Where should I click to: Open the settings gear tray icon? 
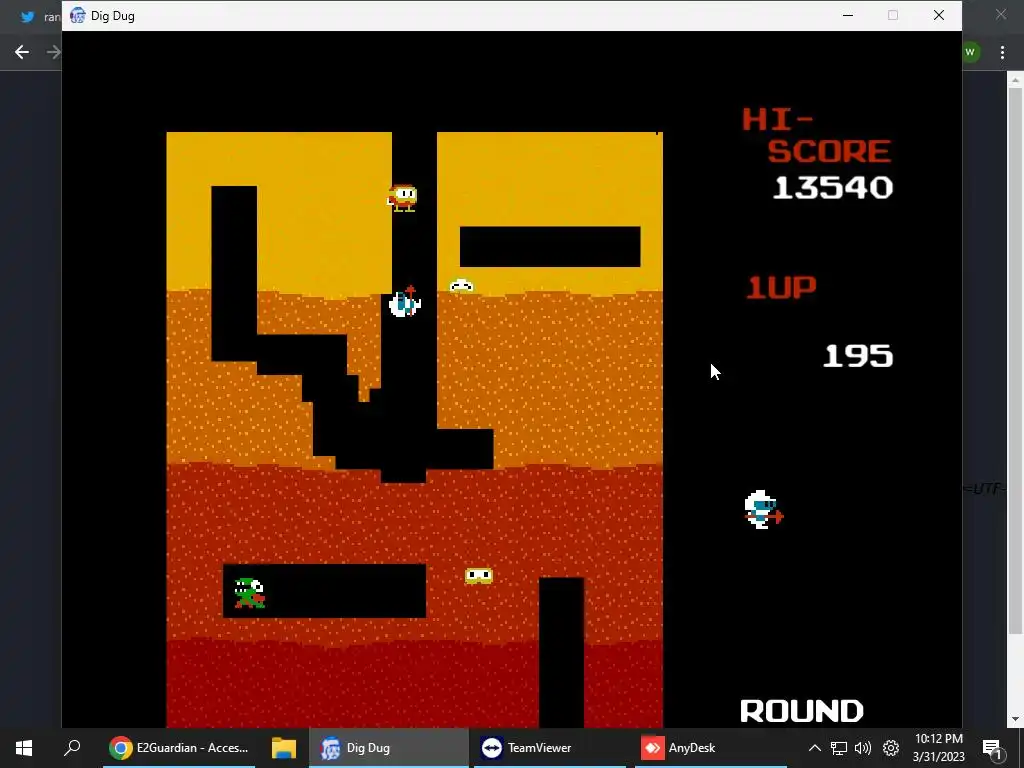(891, 748)
